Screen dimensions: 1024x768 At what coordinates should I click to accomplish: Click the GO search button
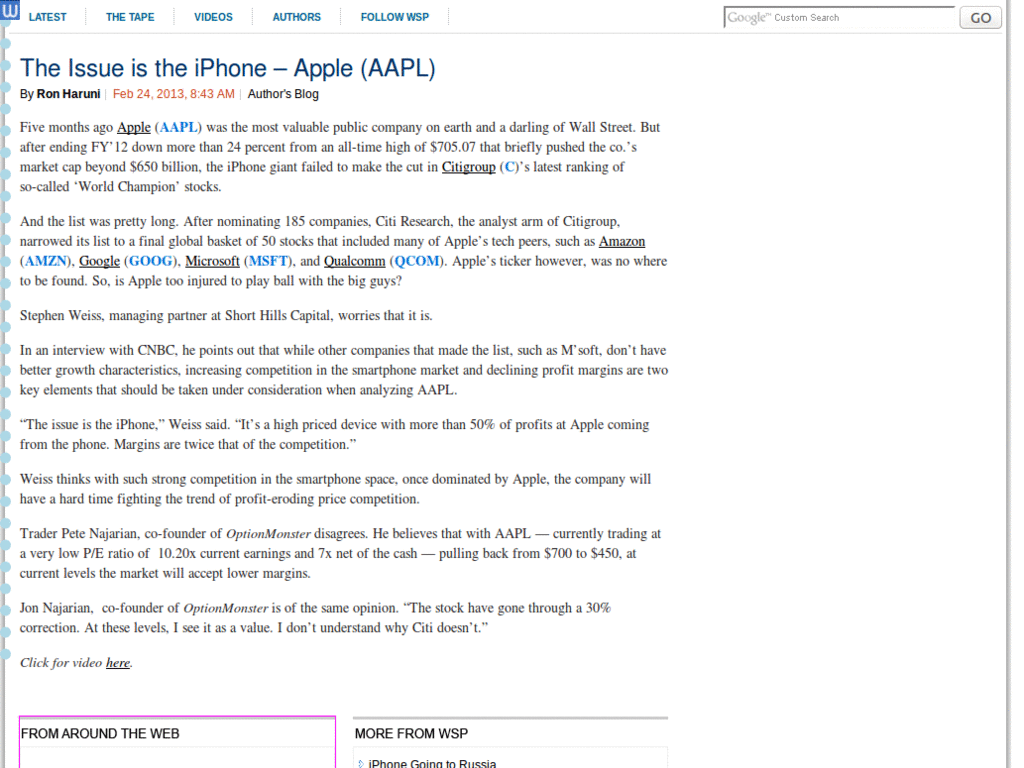[980, 18]
